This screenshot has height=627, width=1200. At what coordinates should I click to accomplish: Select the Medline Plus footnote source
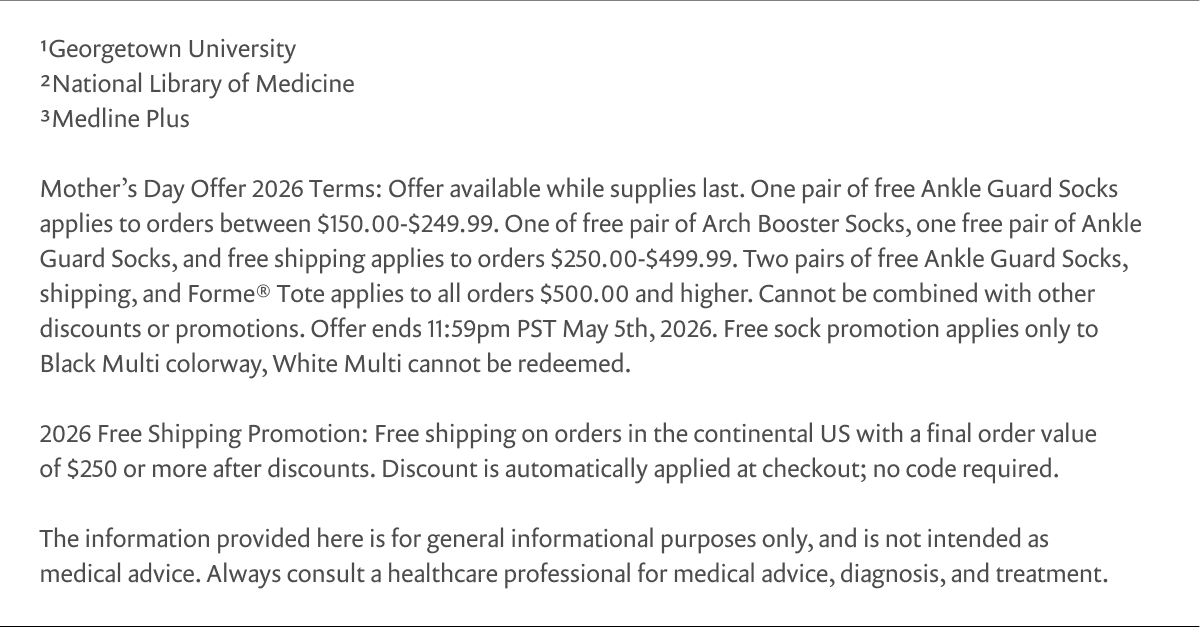tap(114, 119)
